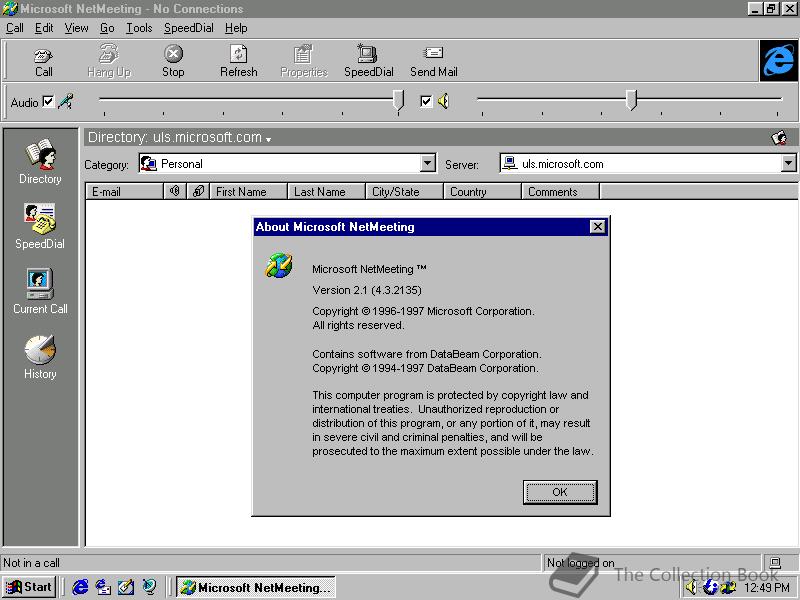This screenshot has width=800, height=600.
Task: Click the icon at right of Directory header
Action: [x=779, y=137]
